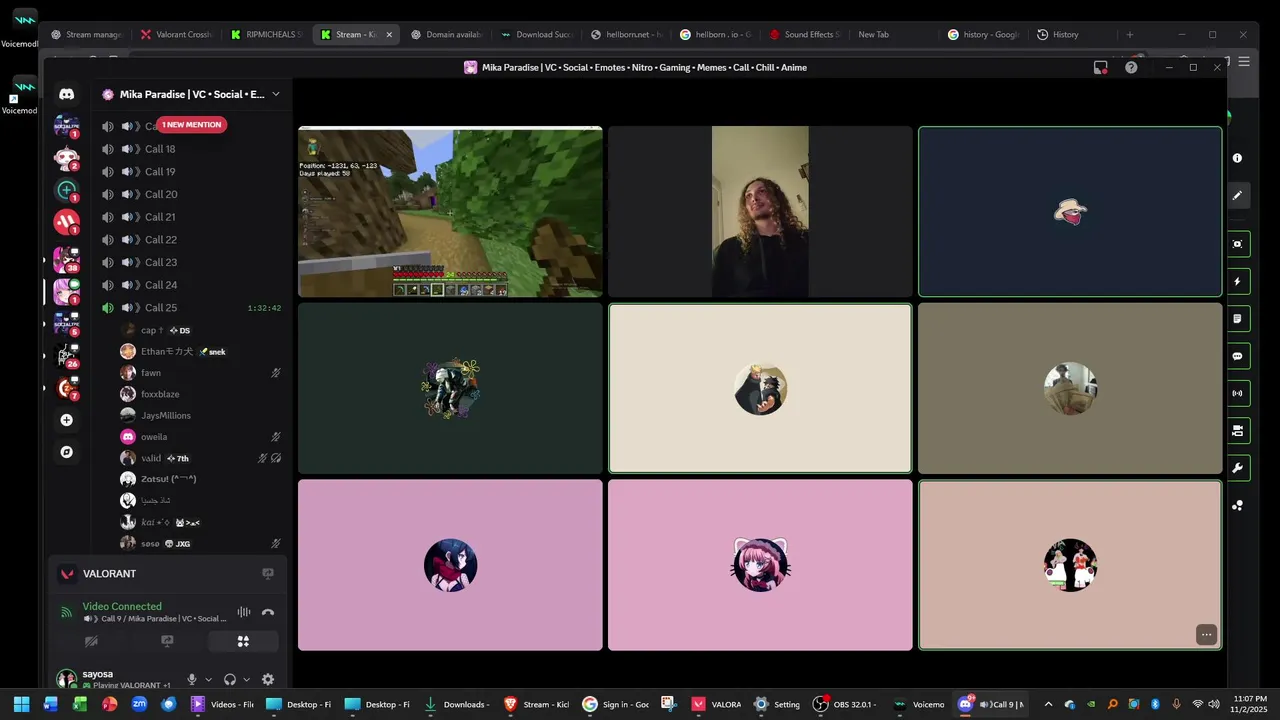Switch to the Sound Effects browser tab
Viewport: 1280px width, 720px height.
804,34
